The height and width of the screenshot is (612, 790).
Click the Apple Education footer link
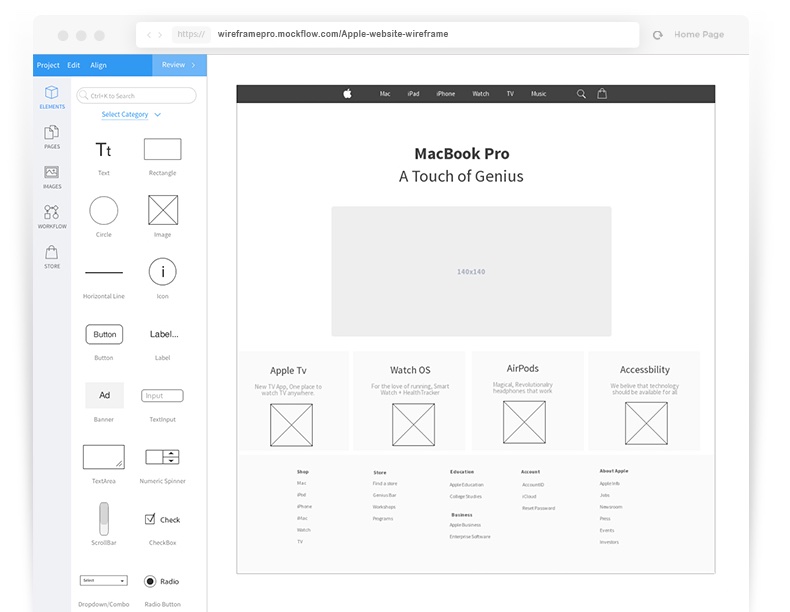pos(467,485)
